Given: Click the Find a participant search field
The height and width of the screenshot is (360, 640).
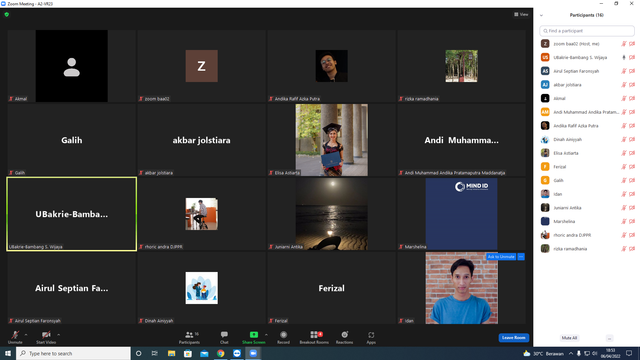Looking at the screenshot, I should pyautogui.click(x=587, y=31).
